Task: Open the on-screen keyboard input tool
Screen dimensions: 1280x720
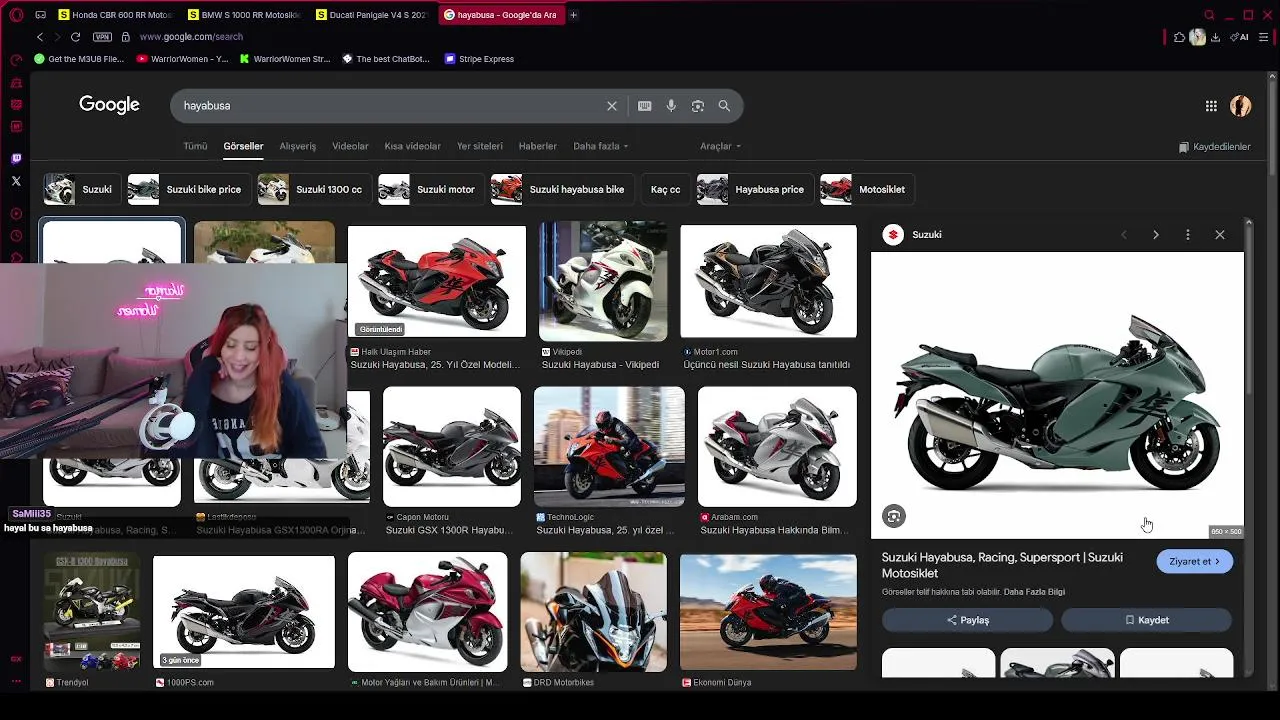Action: [x=645, y=106]
